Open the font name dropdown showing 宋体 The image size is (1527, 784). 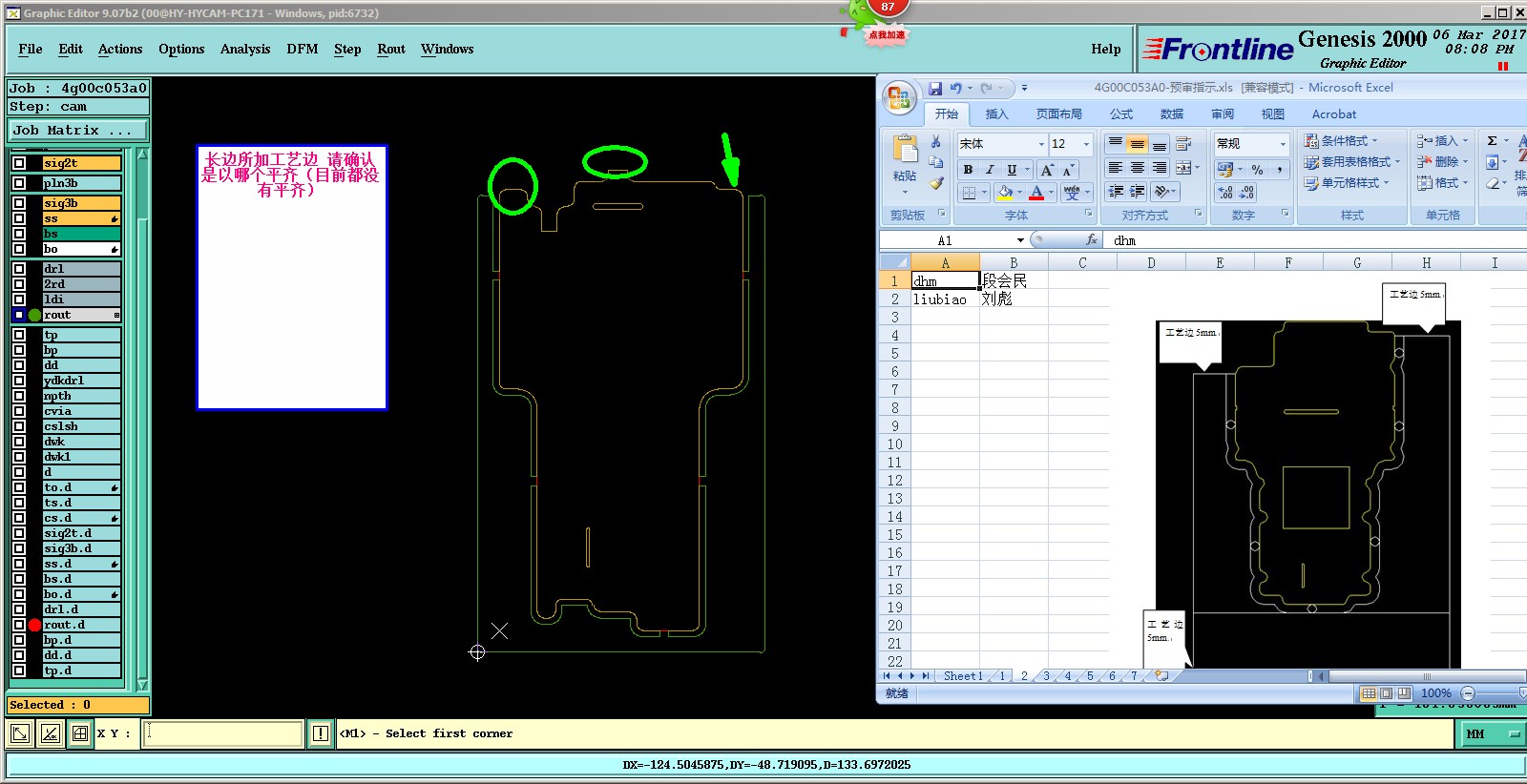click(1041, 144)
